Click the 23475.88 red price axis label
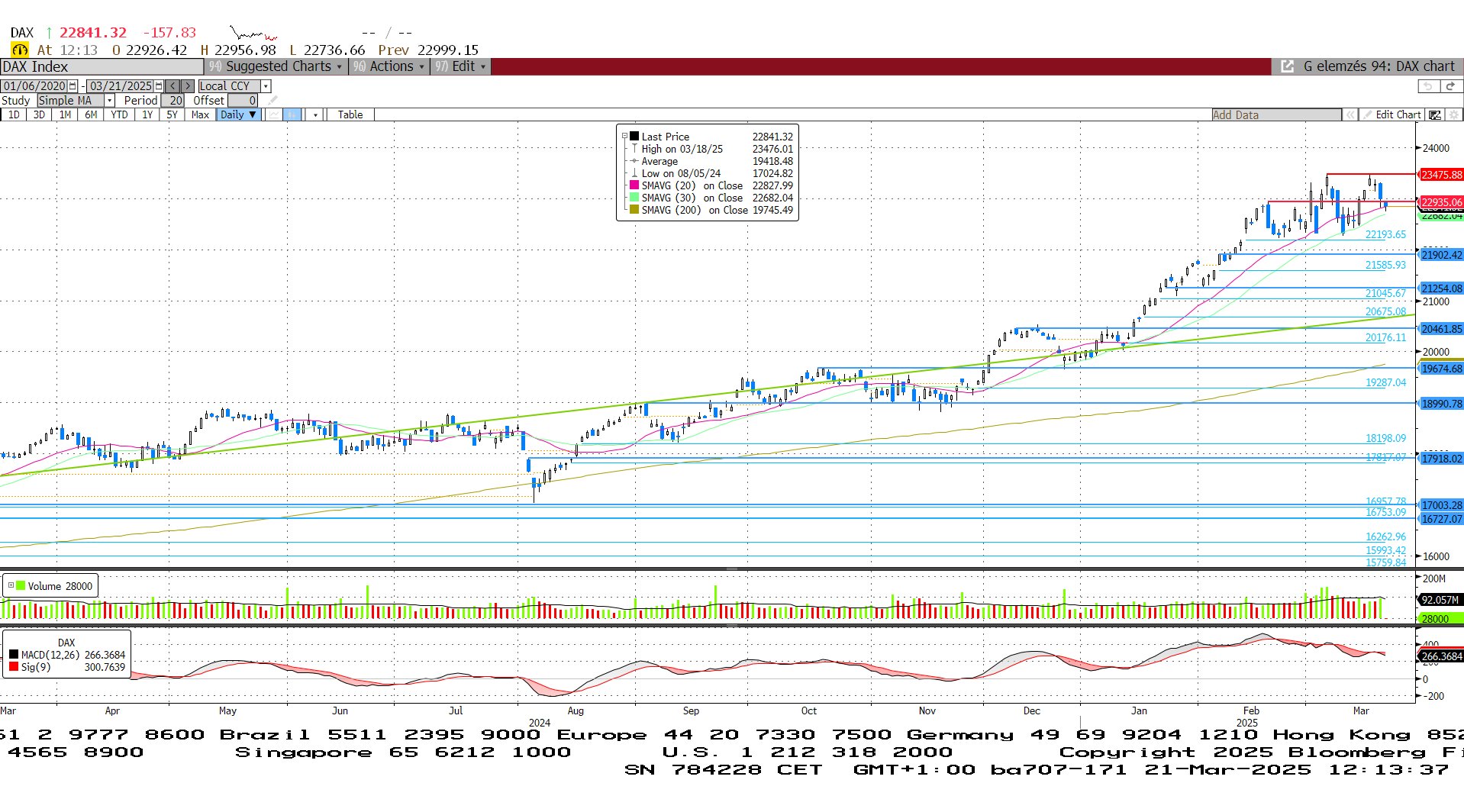This screenshot has height=812, width=1464. (x=1441, y=175)
